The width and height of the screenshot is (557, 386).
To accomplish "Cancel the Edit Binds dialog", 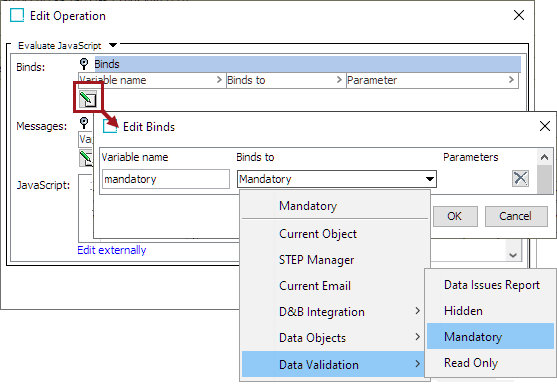I will [x=516, y=216].
